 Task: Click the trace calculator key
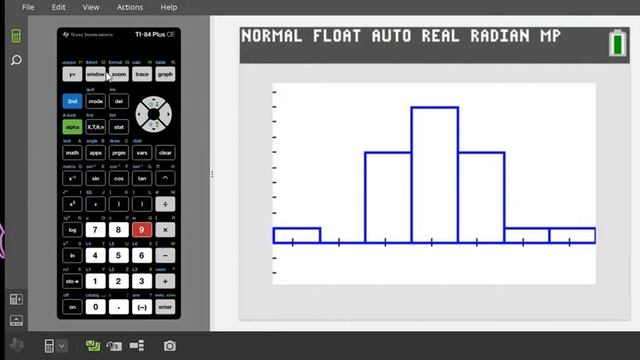point(142,74)
